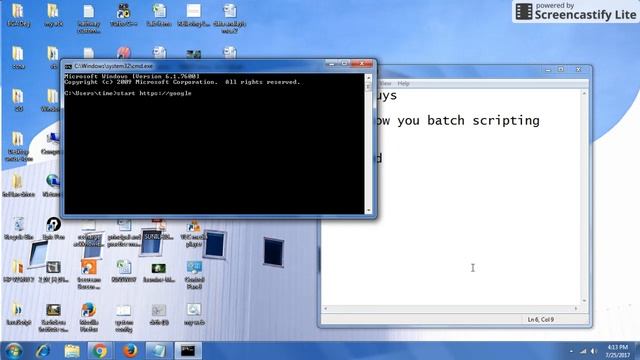Click the Command Prompt scroll-up arrow
The width and height of the screenshot is (640, 360).
369,78
